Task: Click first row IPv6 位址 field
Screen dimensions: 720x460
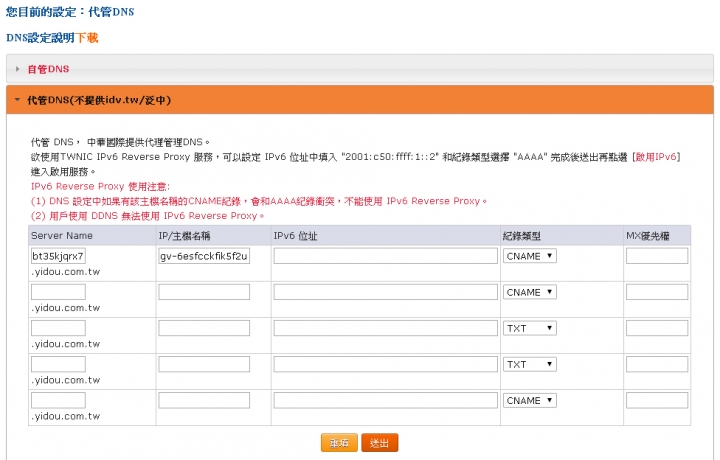Action: [x=385, y=256]
